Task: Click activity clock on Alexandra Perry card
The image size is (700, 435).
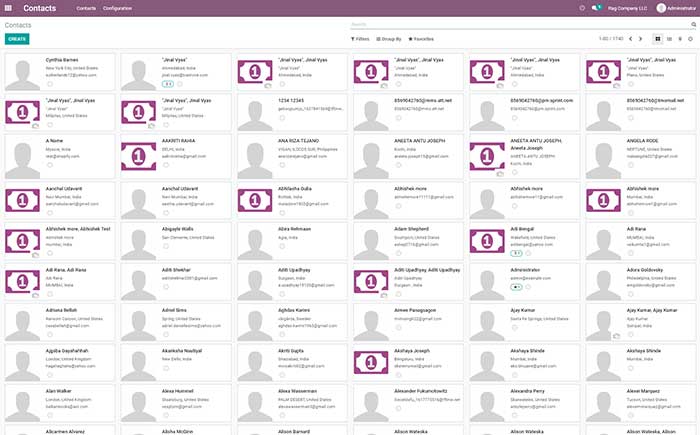Action: click(515, 415)
